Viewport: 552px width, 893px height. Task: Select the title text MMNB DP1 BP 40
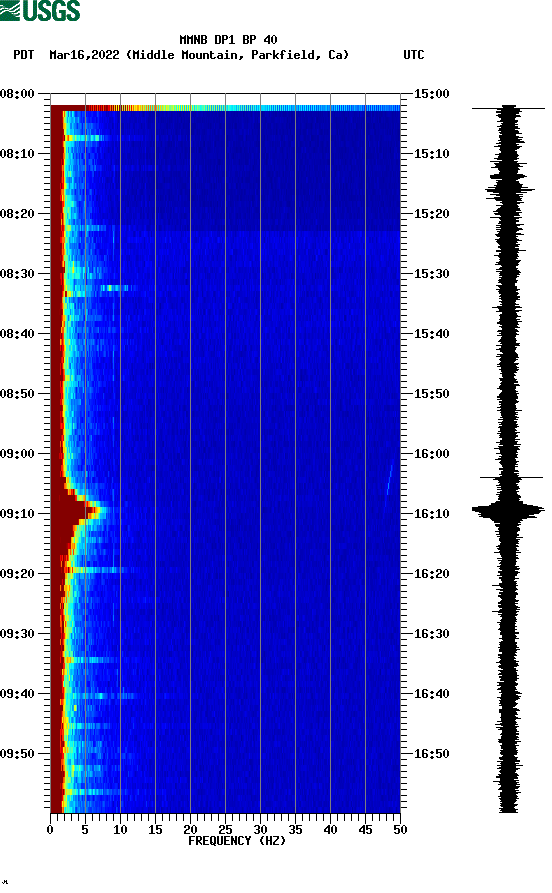228,40
